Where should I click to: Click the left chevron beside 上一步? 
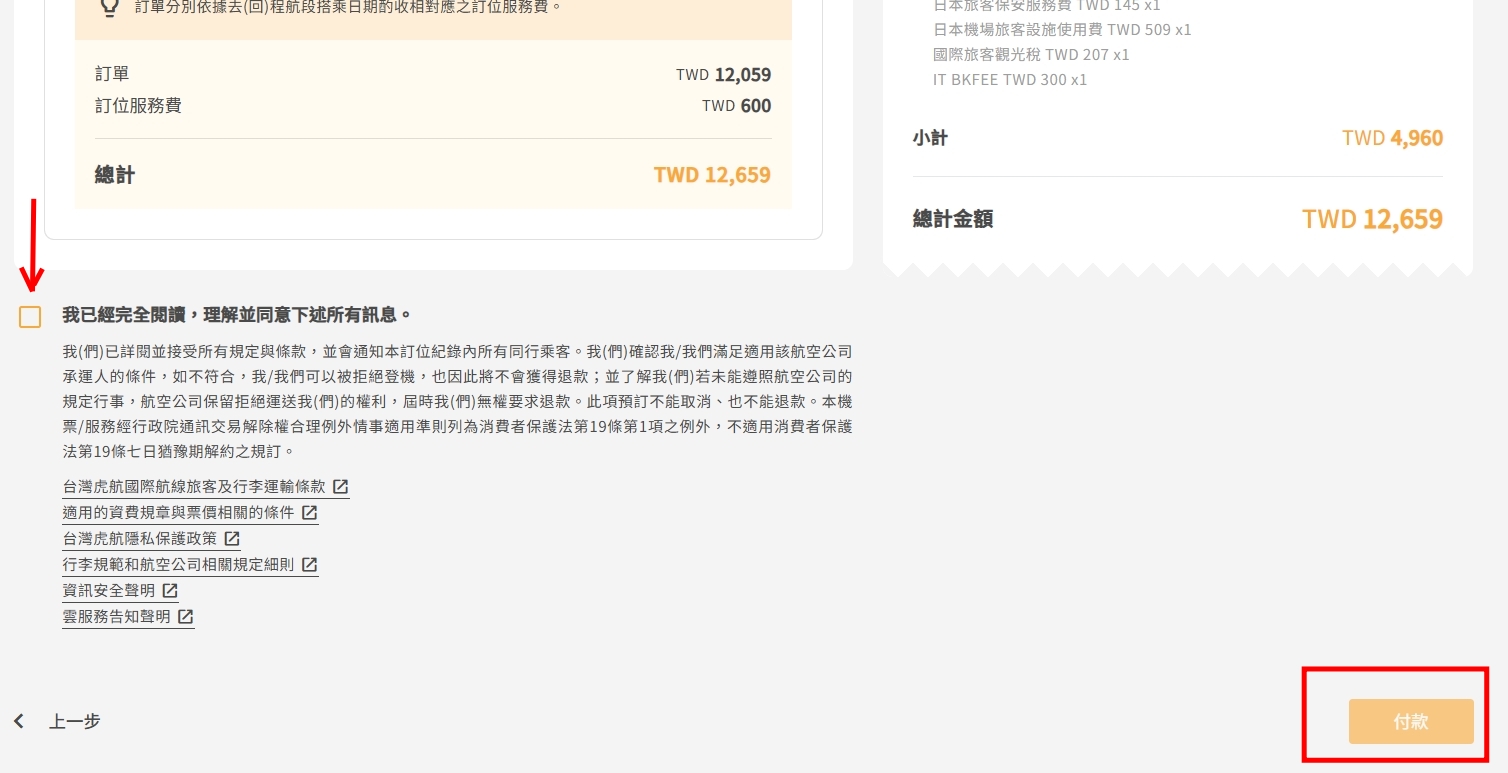(x=19, y=721)
